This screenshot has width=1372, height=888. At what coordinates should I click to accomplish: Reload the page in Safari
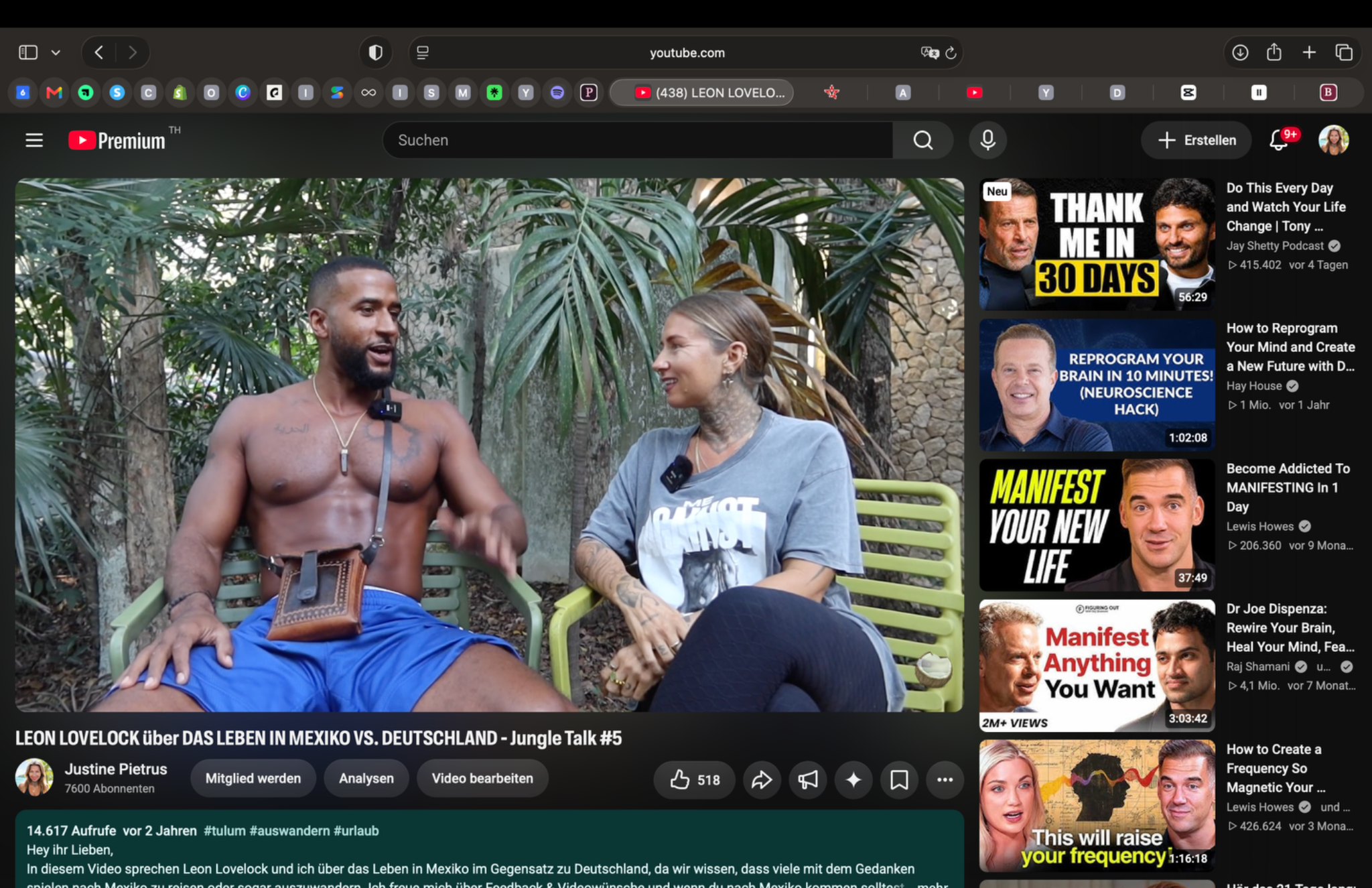pyautogui.click(x=951, y=52)
